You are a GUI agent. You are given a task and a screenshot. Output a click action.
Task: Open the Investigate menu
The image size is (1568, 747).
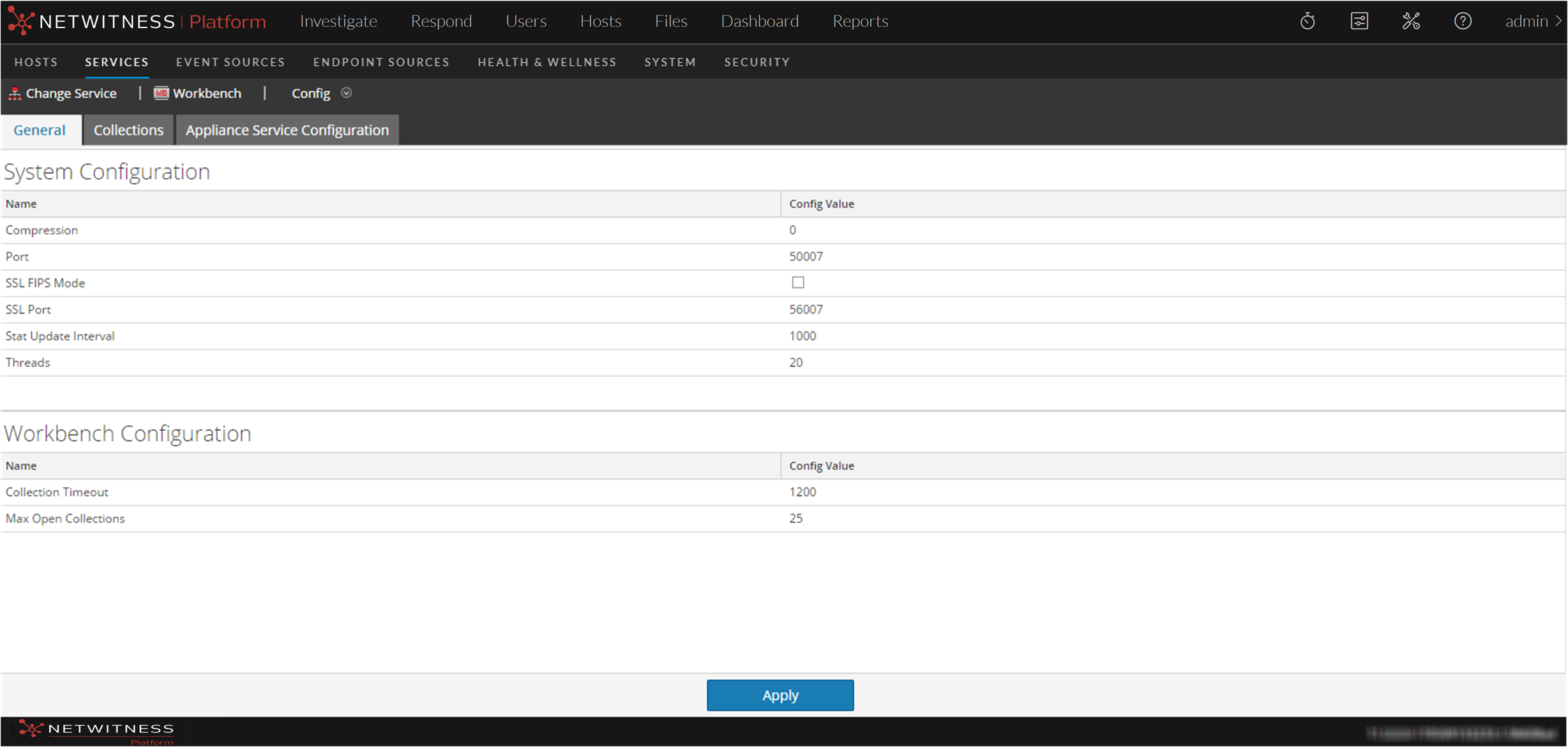click(338, 21)
